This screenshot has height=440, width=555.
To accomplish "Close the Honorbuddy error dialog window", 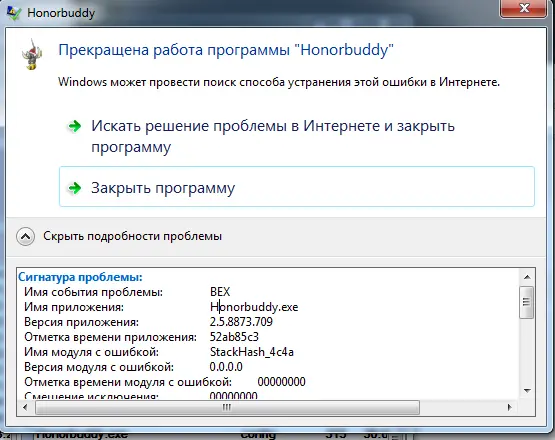I will (x=523, y=8).
